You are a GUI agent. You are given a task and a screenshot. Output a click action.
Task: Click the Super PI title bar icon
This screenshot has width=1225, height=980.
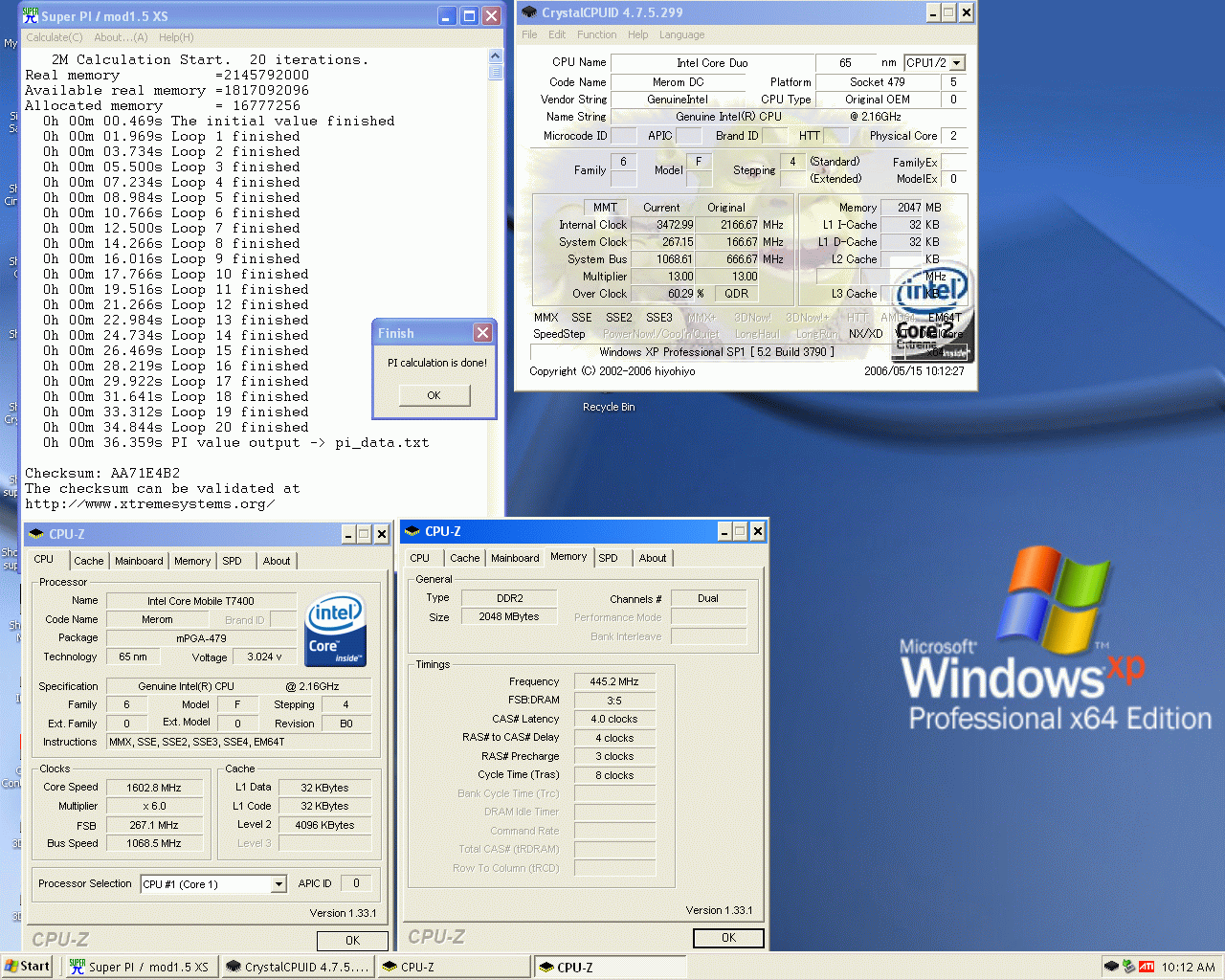point(31,16)
